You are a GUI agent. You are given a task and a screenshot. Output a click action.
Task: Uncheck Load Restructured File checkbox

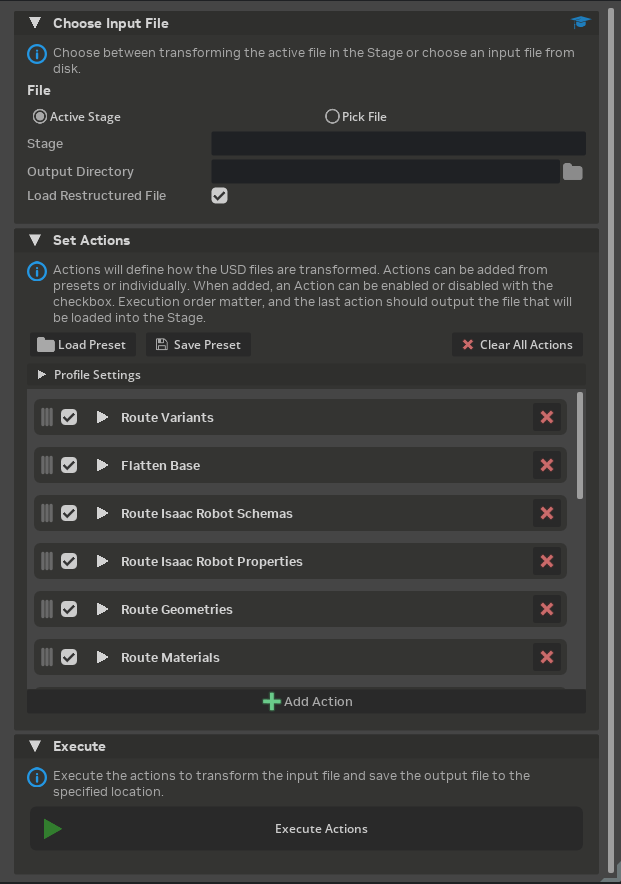[x=220, y=196]
